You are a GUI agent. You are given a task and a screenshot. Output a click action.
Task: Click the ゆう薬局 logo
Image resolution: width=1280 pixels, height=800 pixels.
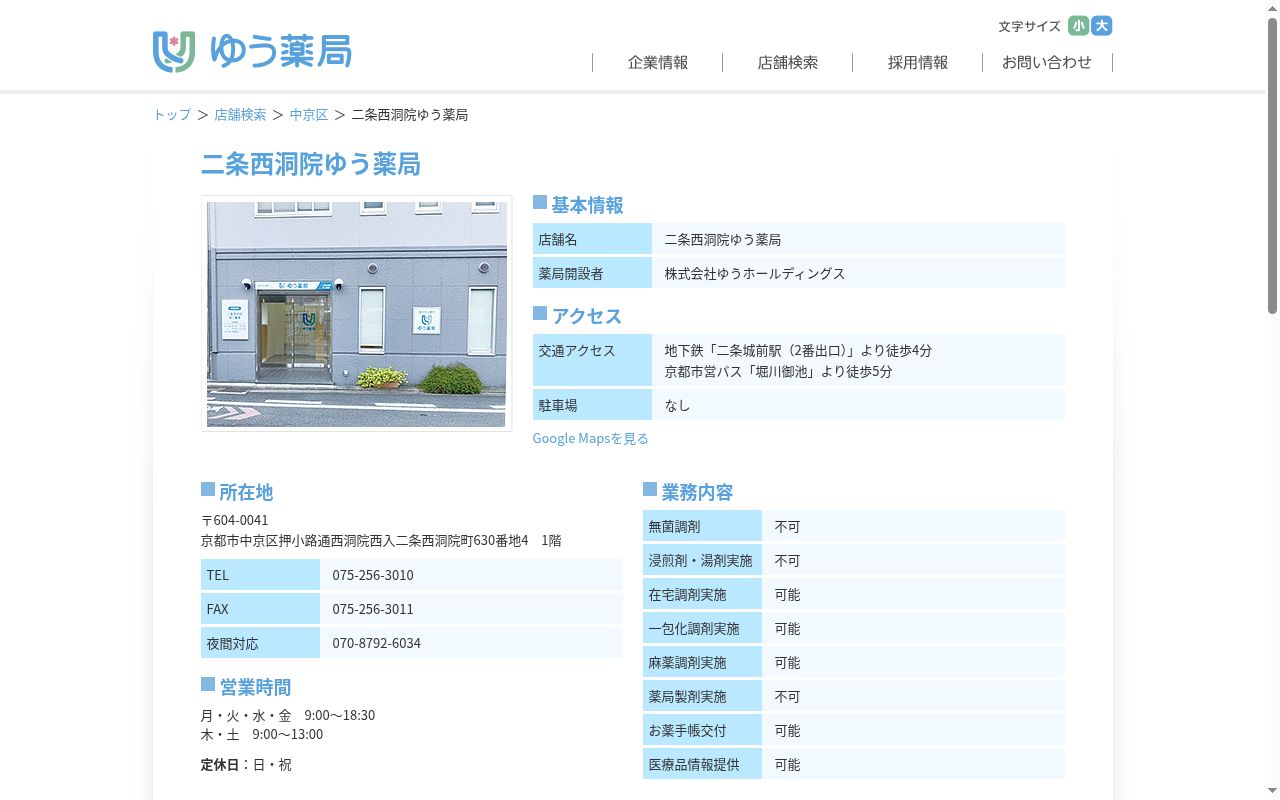click(252, 51)
